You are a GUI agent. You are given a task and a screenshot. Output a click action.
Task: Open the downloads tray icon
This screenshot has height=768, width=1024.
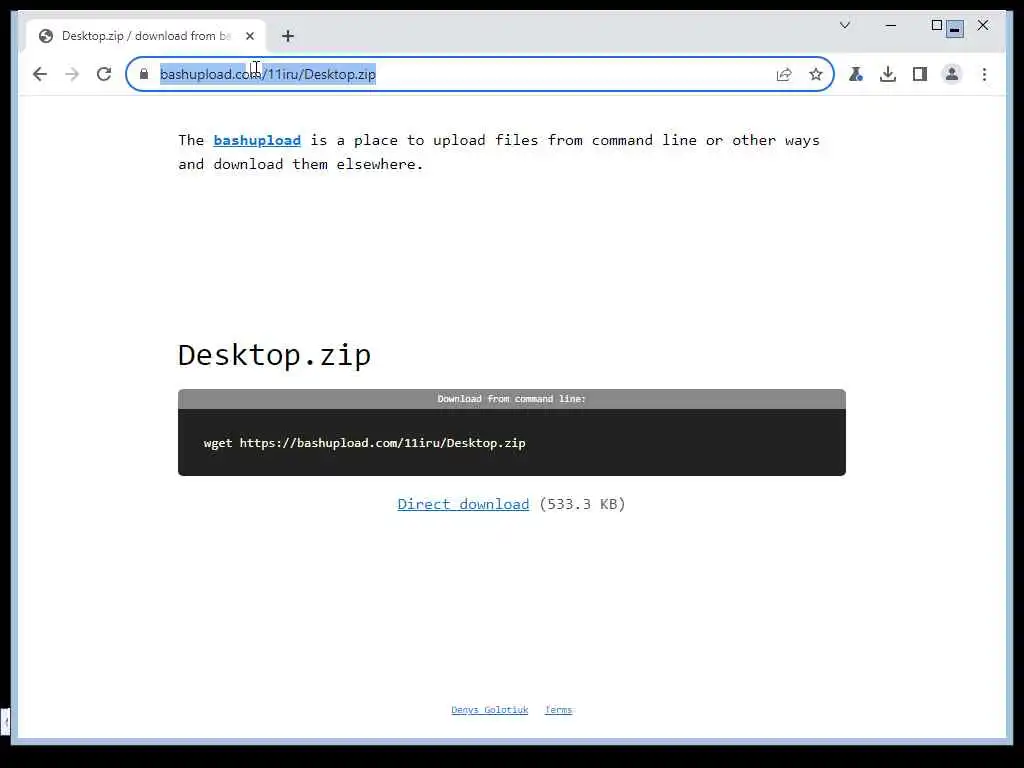888,74
